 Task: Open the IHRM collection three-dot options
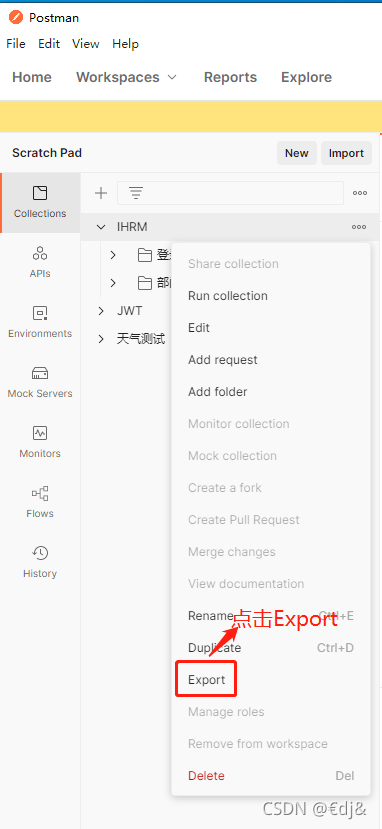[x=359, y=227]
